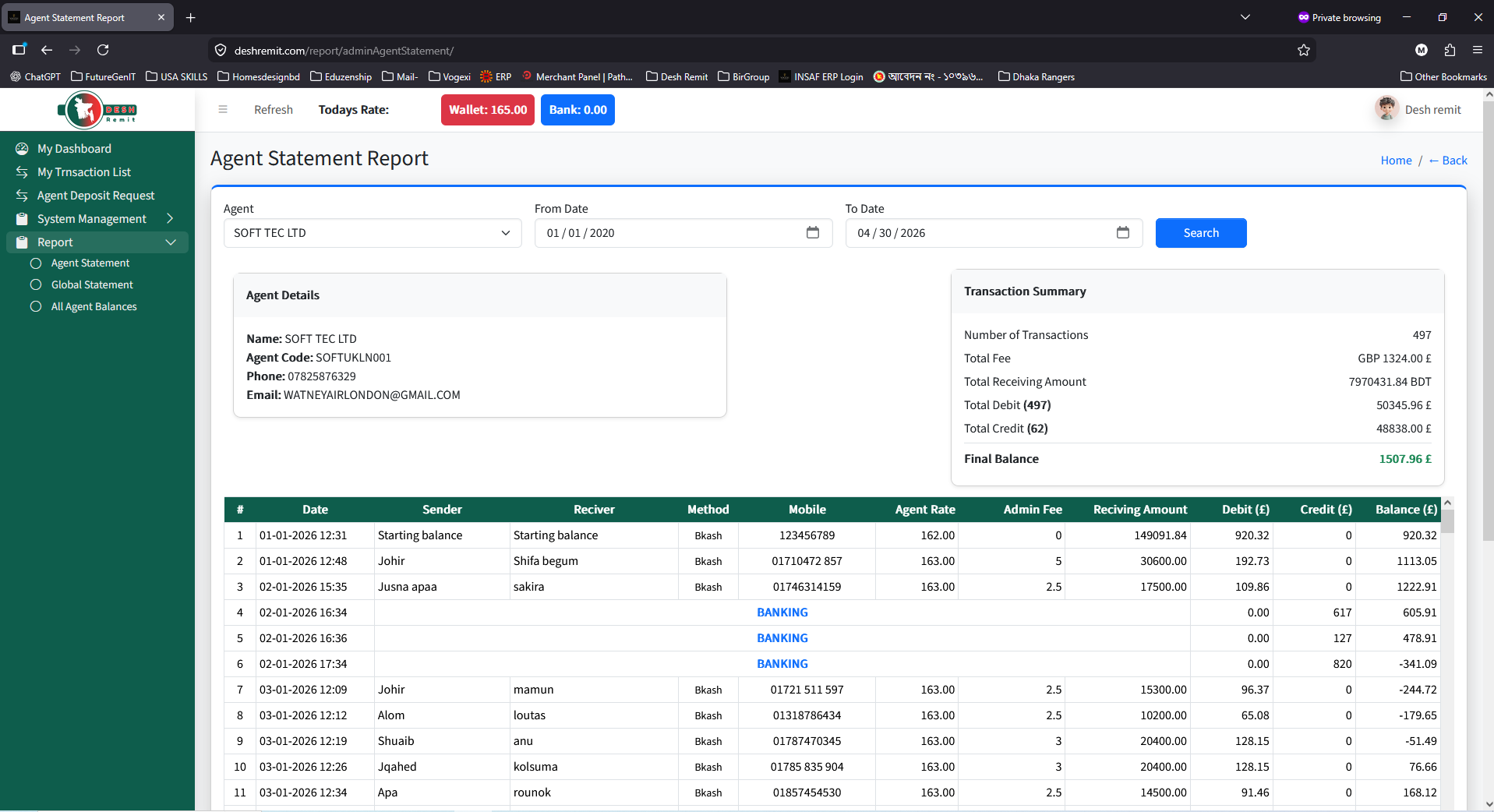Go back with the browser back arrow
The image size is (1494, 812).
pyautogui.click(x=47, y=50)
